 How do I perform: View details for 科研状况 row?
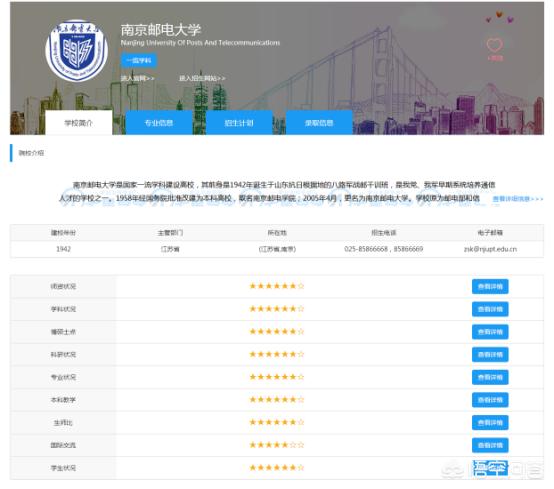tap(490, 354)
